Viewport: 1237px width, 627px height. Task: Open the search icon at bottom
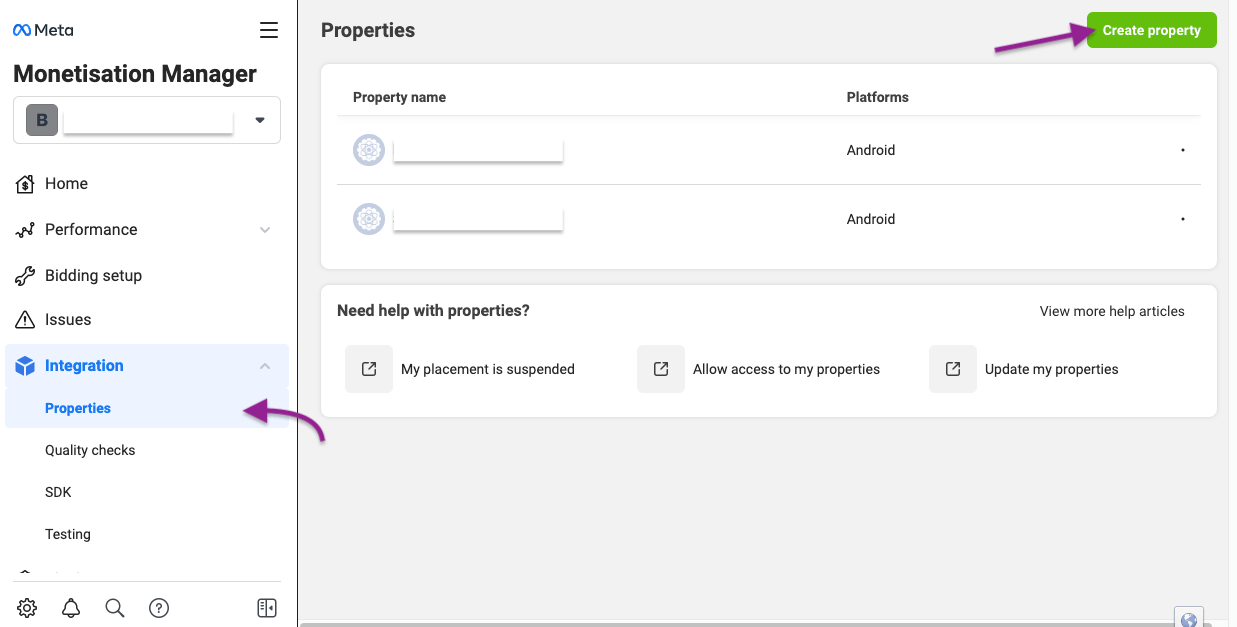pos(114,607)
